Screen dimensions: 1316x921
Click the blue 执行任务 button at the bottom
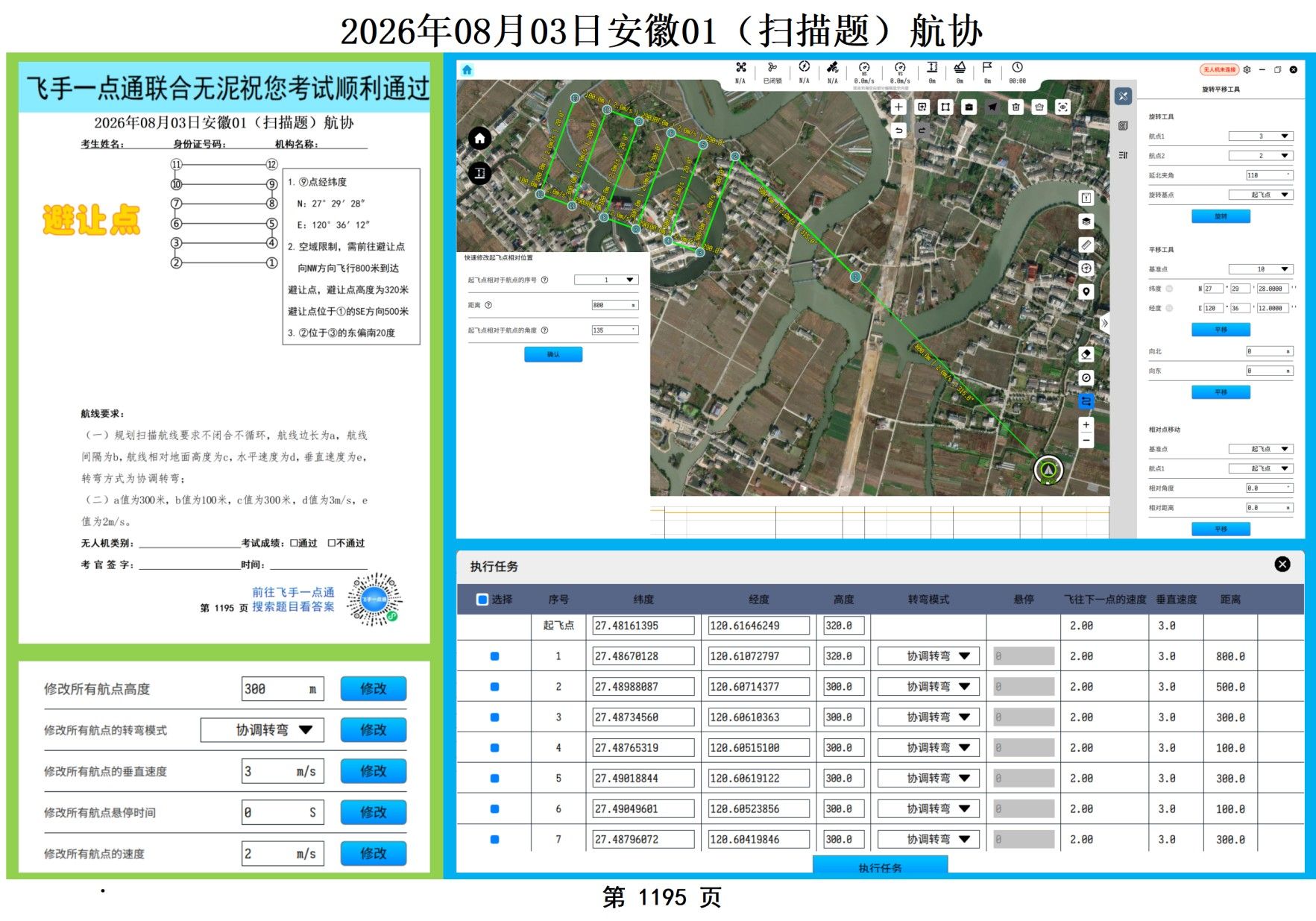(880, 867)
